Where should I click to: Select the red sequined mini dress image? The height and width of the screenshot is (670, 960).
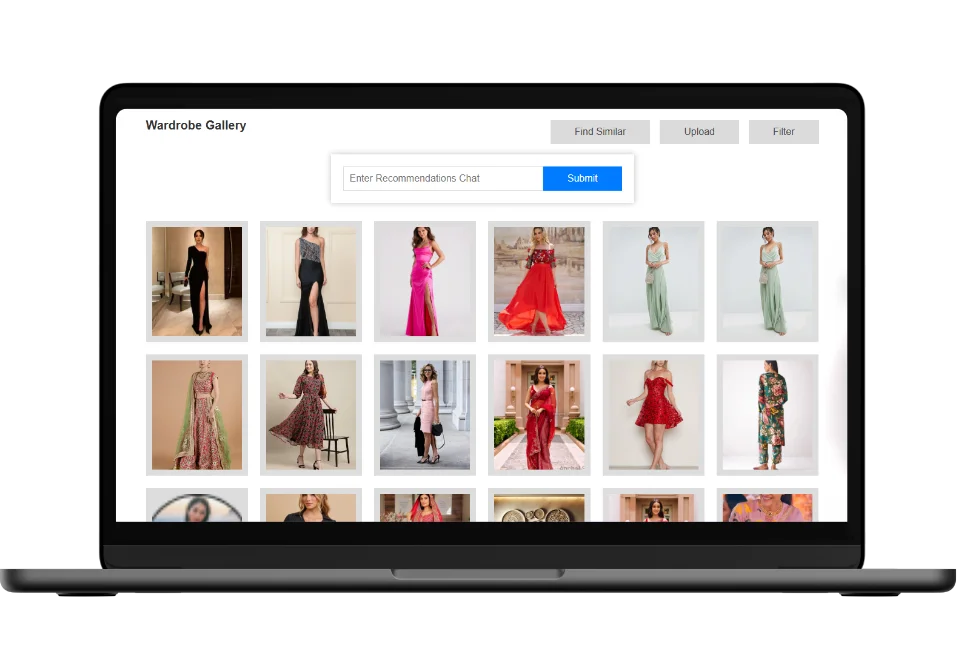pos(653,414)
